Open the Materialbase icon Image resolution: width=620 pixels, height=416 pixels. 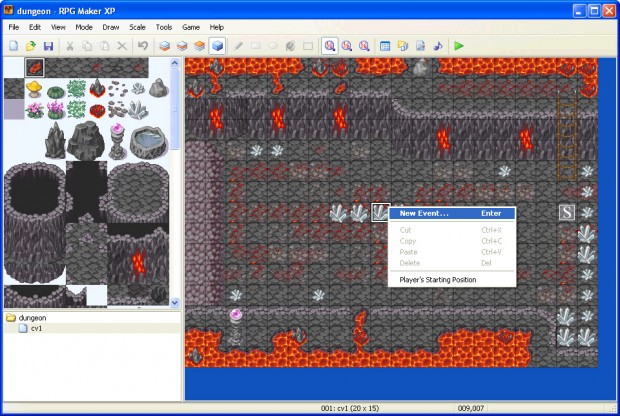click(x=403, y=46)
